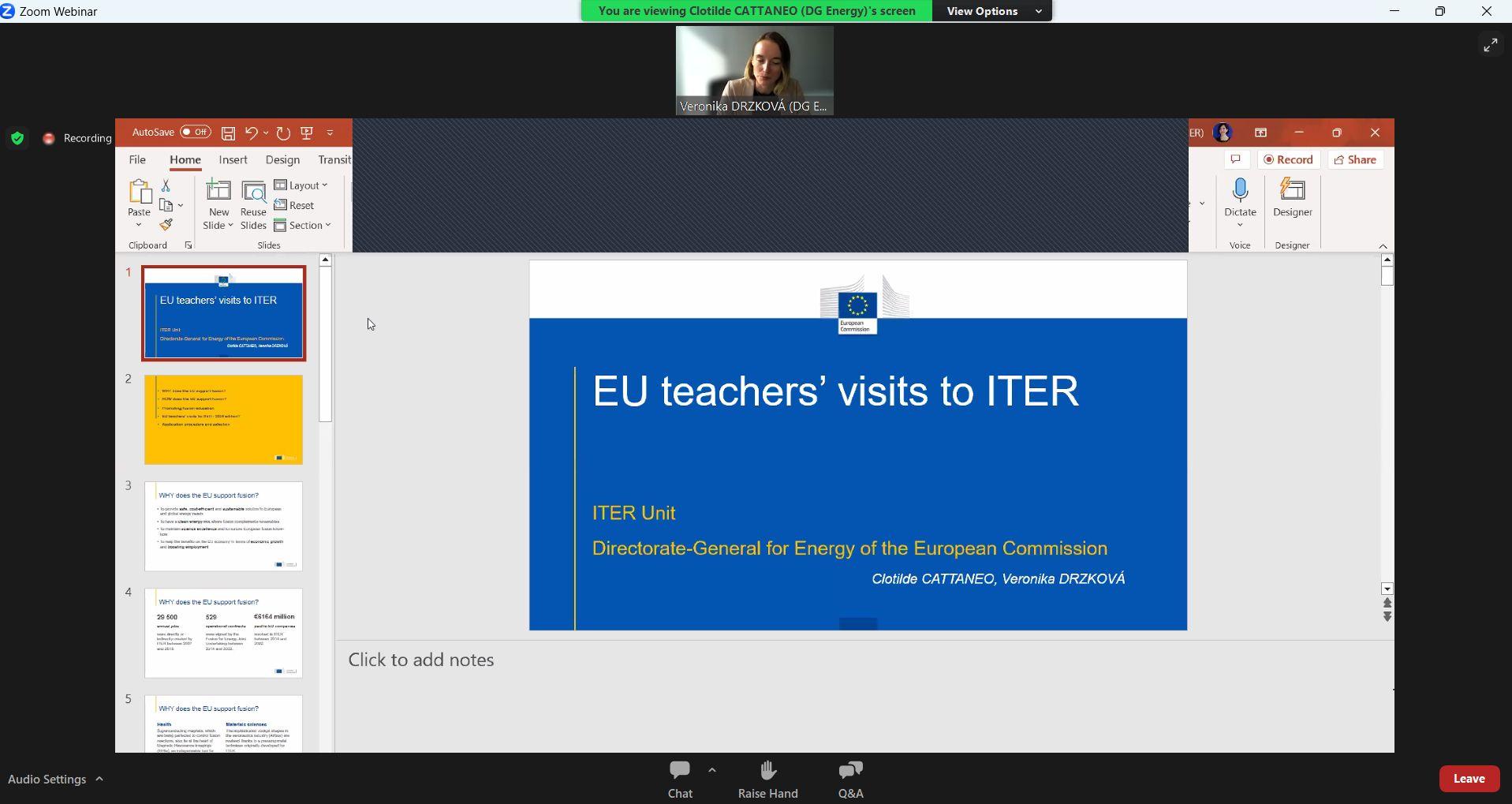This screenshot has height=804, width=1512.
Task: Click the Copy icon
Action: (x=166, y=205)
